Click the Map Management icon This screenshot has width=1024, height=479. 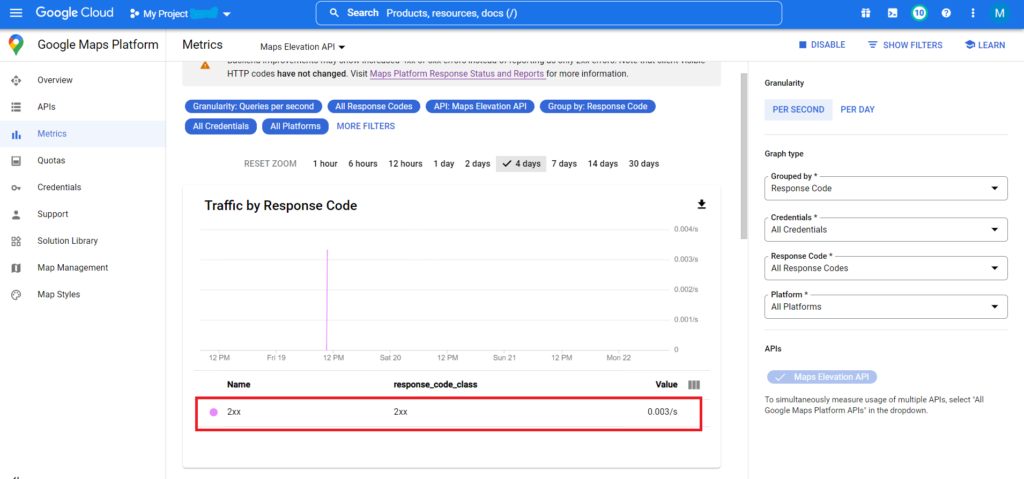click(x=16, y=268)
